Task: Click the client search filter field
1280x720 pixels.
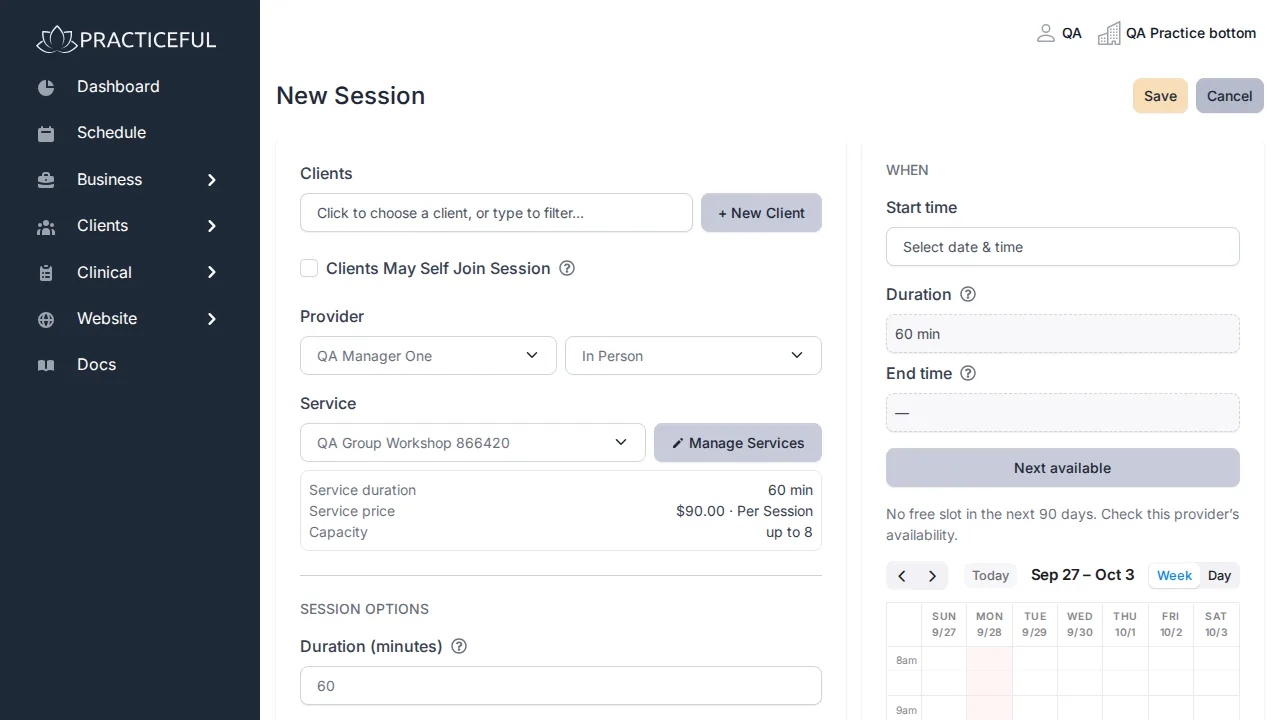Action: (x=496, y=213)
